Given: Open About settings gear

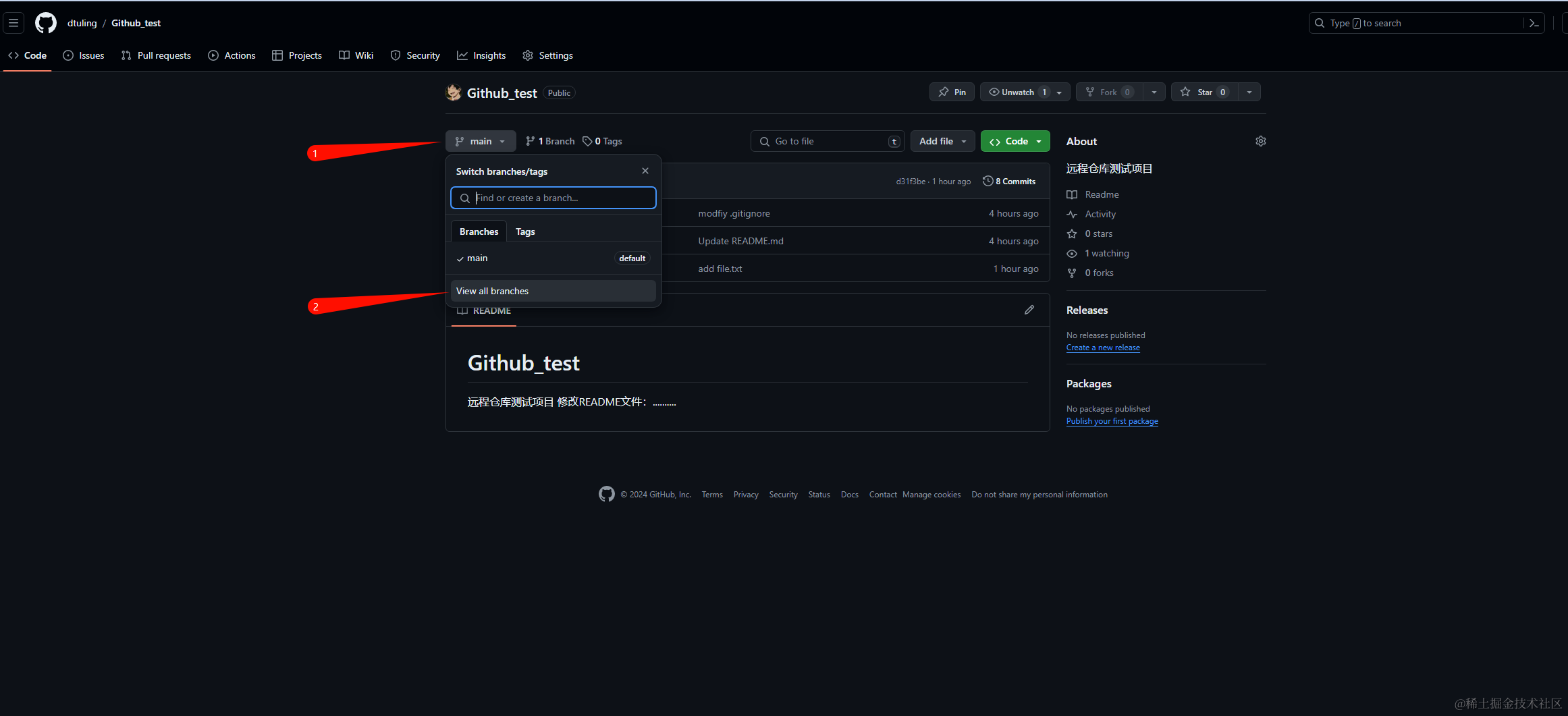Looking at the screenshot, I should (1260, 141).
